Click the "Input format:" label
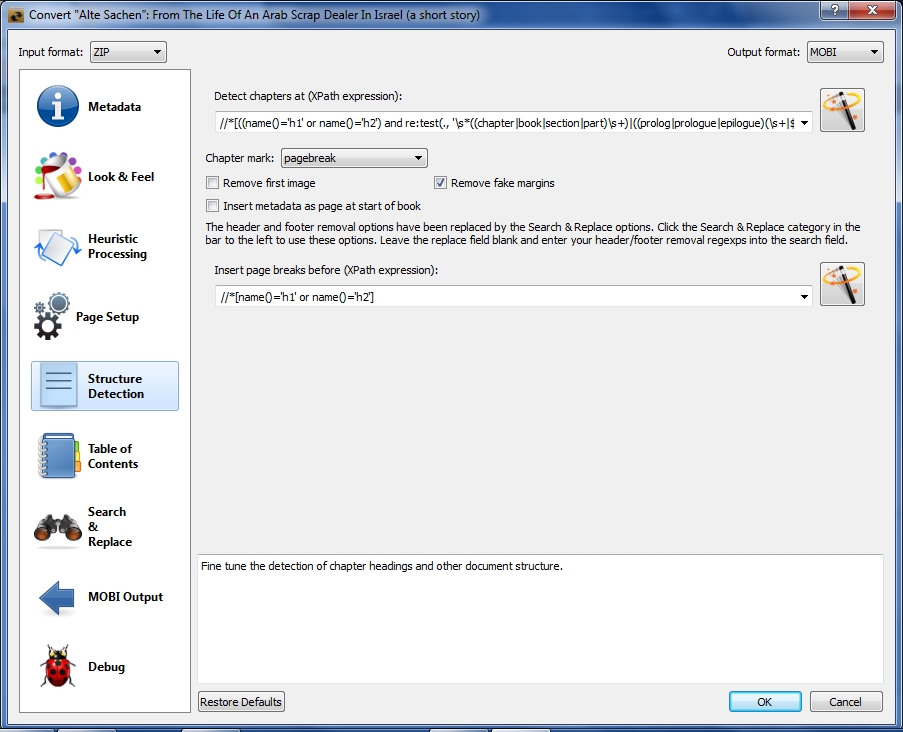The height and width of the screenshot is (732, 903). [51, 52]
